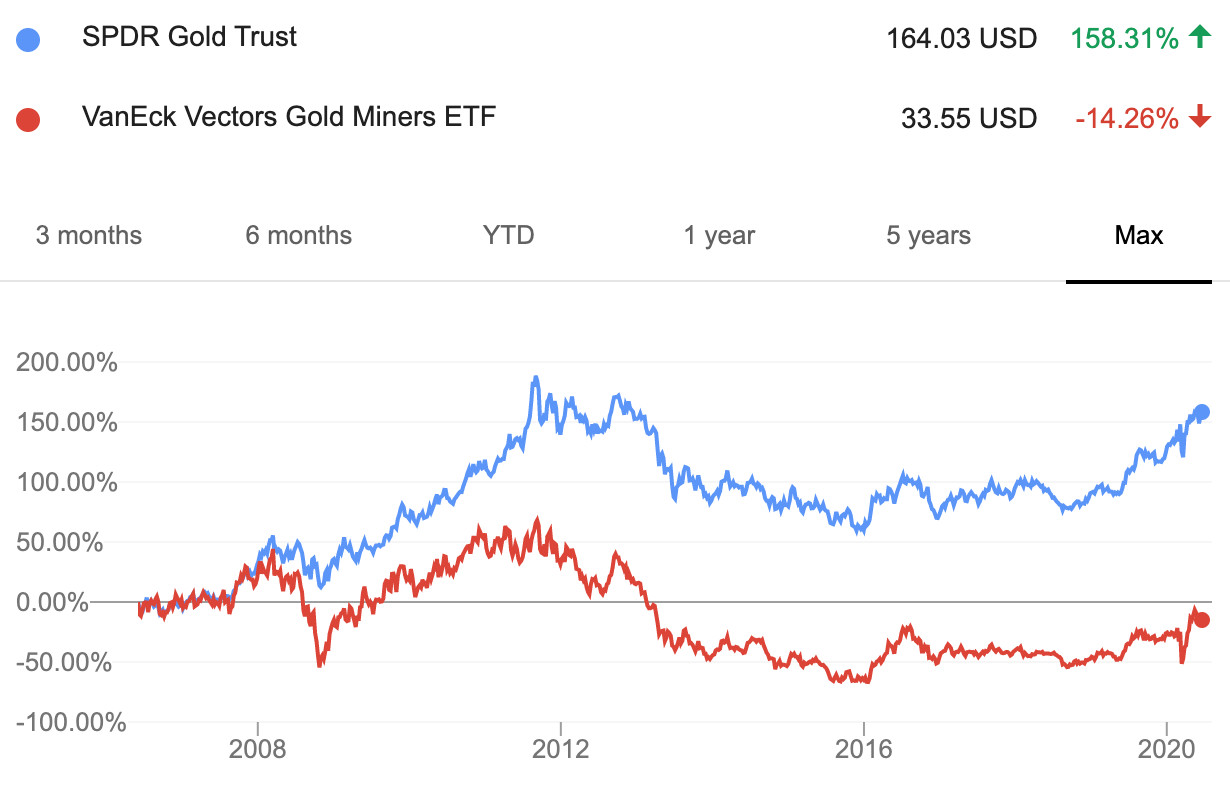Toggle visibility of the VanEck Gold Miners series
1230x786 pixels.
pos(27,118)
